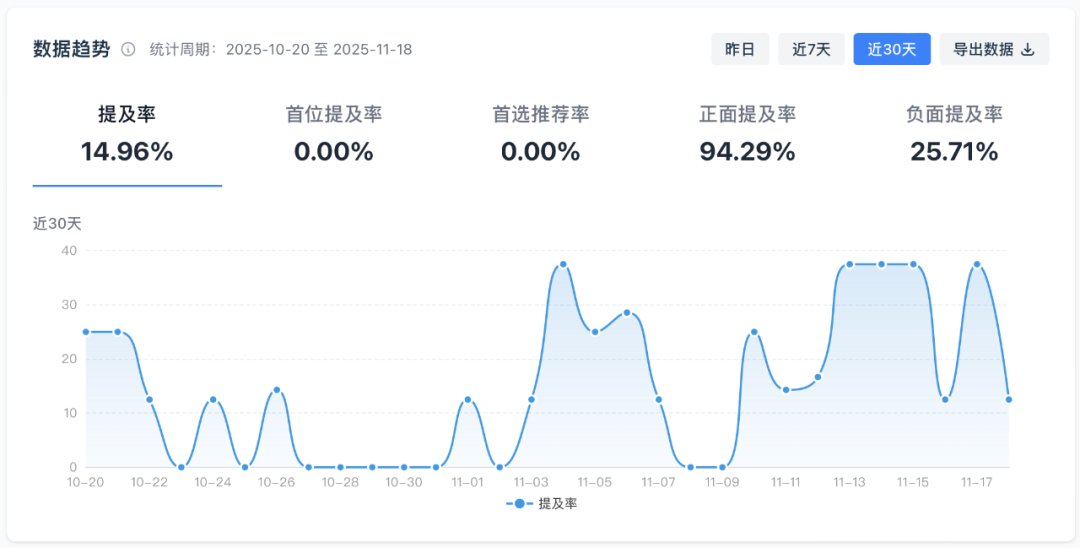Click the 10-24 data point
The image size is (1080, 548).
coord(213,399)
